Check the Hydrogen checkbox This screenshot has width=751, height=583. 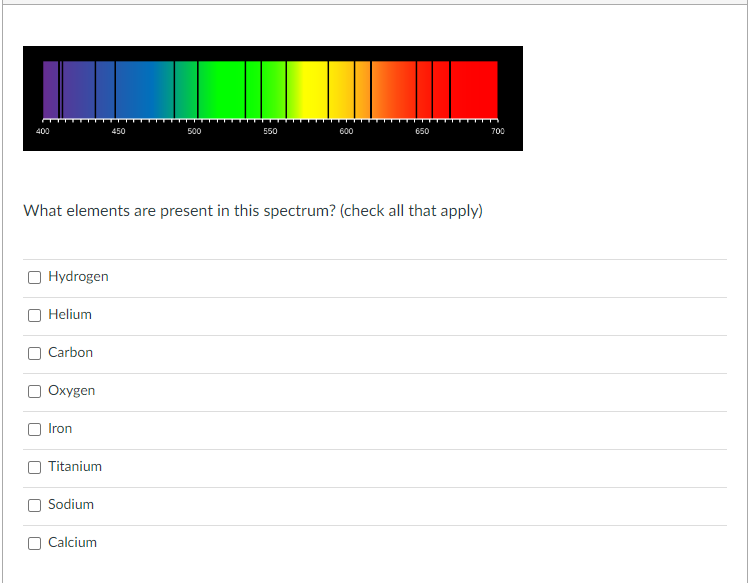pos(34,277)
